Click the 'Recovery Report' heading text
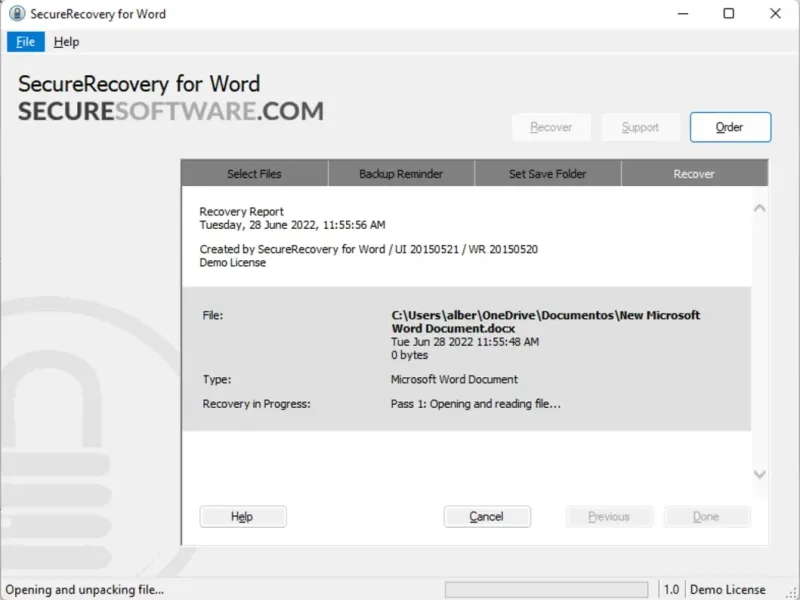800x600 pixels. coord(241,211)
